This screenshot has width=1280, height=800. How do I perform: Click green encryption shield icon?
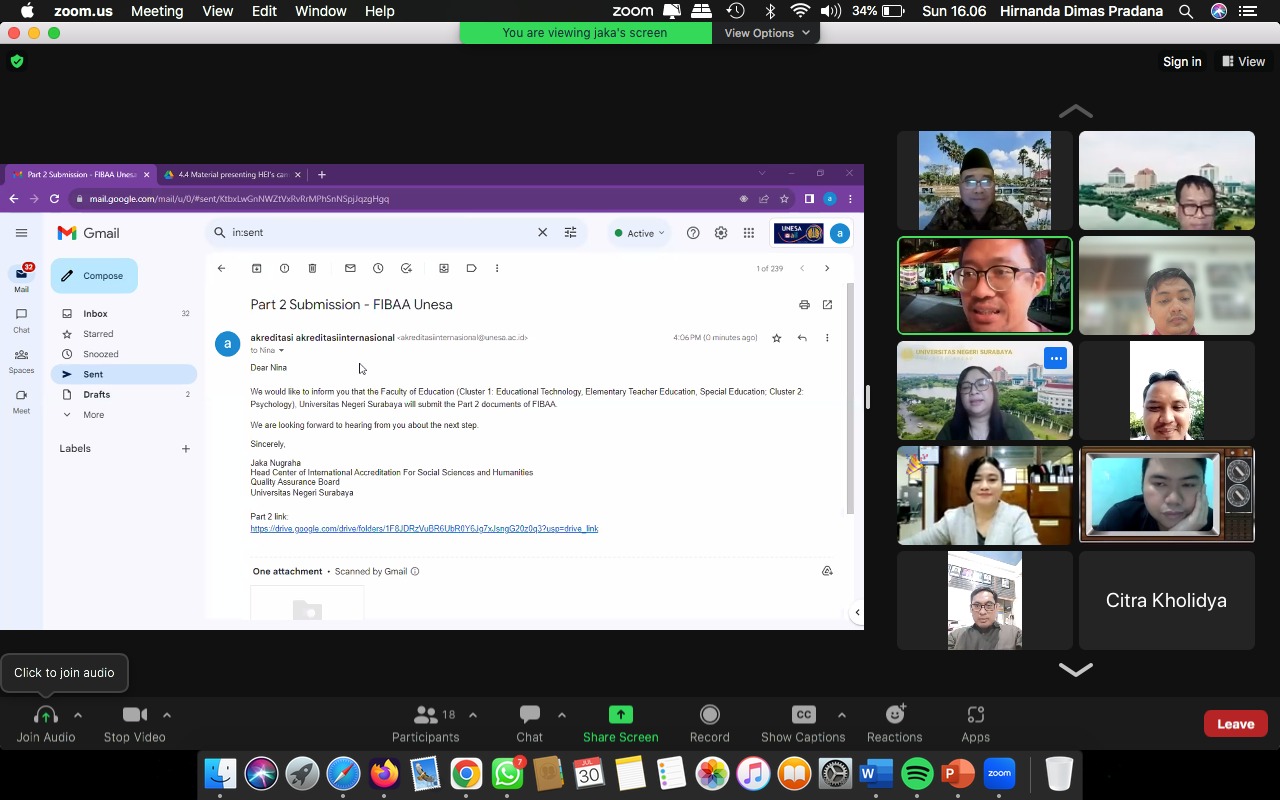(x=17, y=62)
